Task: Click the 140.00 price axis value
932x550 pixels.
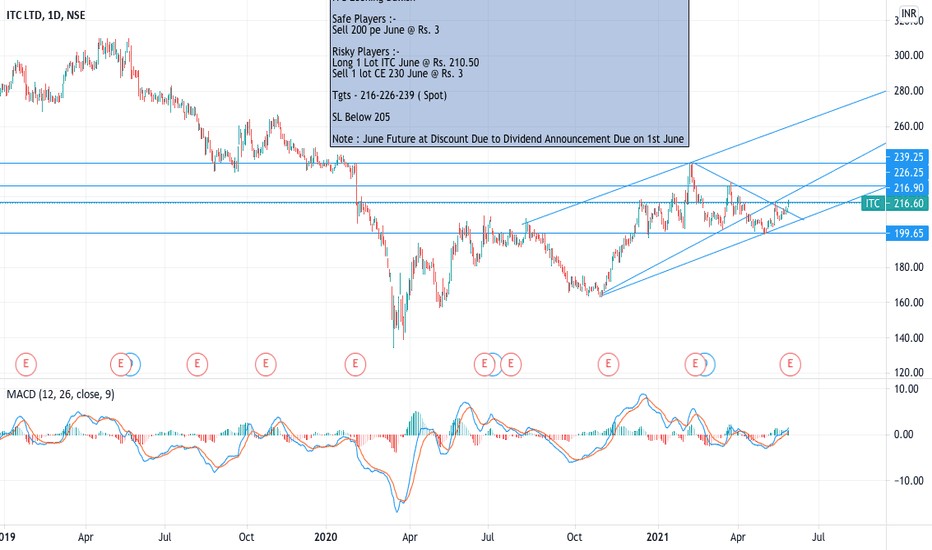Action: [x=909, y=338]
